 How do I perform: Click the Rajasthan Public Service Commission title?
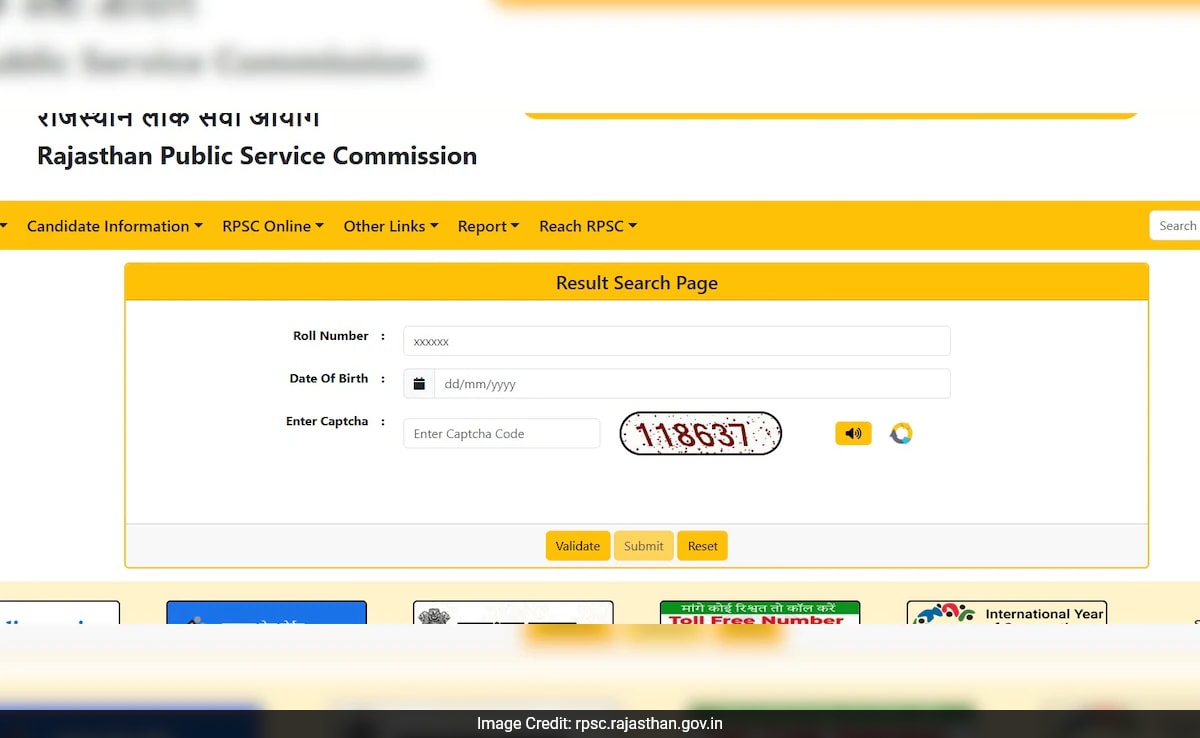coord(257,156)
